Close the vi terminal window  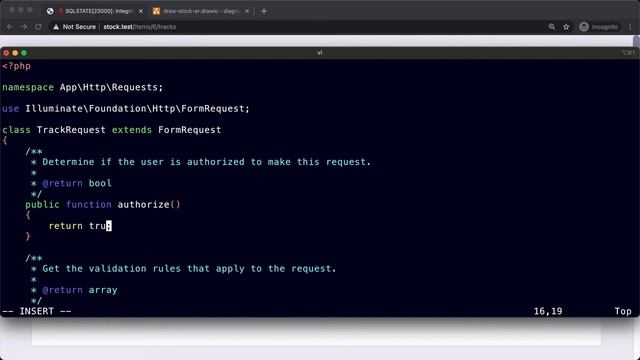pos(6,53)
